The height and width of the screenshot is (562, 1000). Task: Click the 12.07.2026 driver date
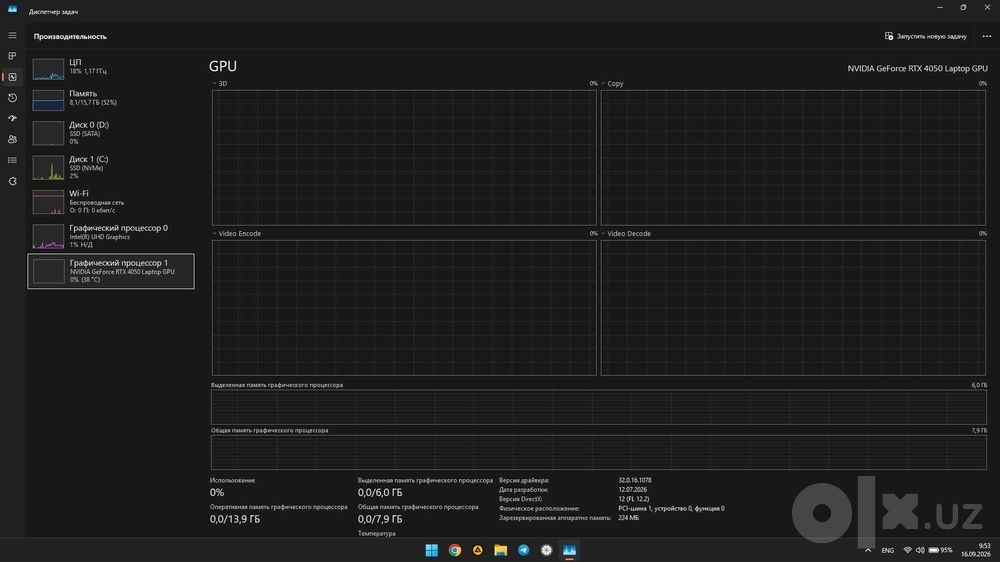pyautogui.click(x=633, y=490)
